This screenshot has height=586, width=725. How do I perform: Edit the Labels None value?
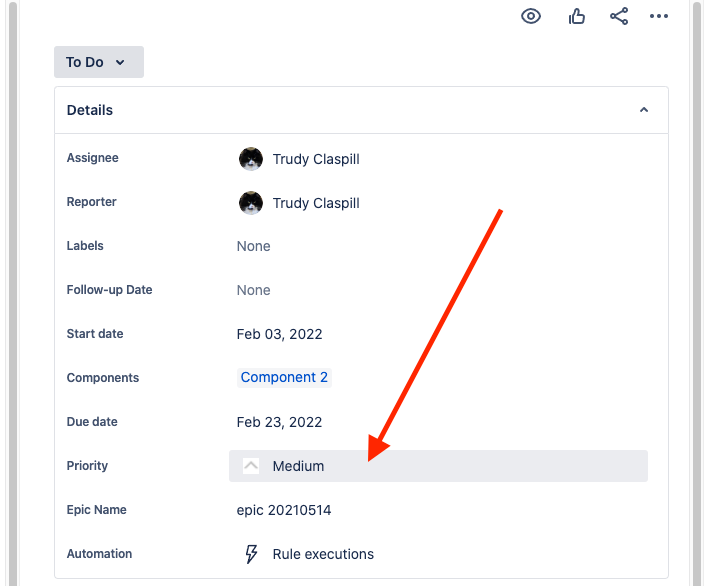pyautogui.click(x=253, y=246)
